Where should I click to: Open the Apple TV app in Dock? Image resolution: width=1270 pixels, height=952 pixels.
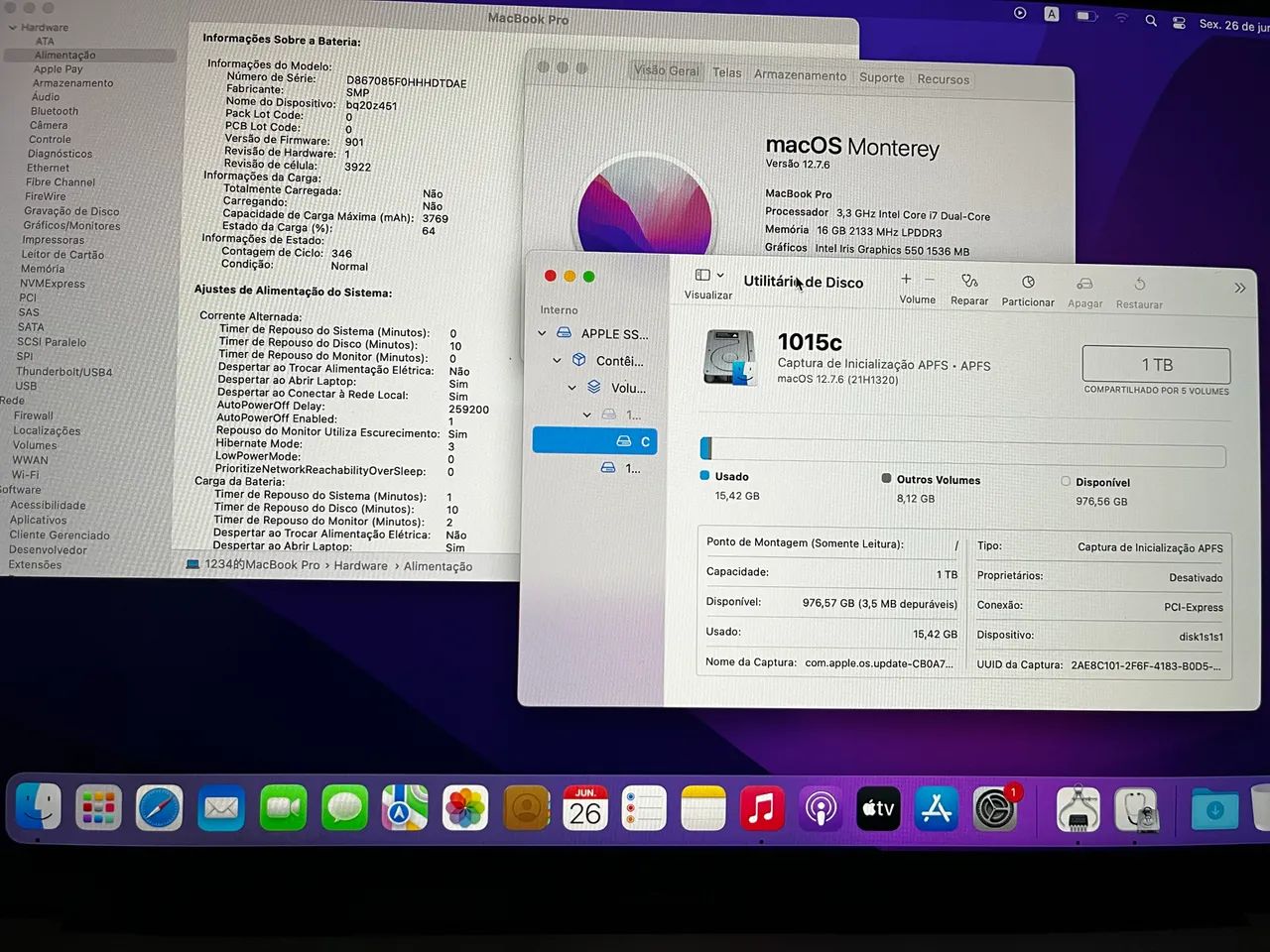pos(878,809)
